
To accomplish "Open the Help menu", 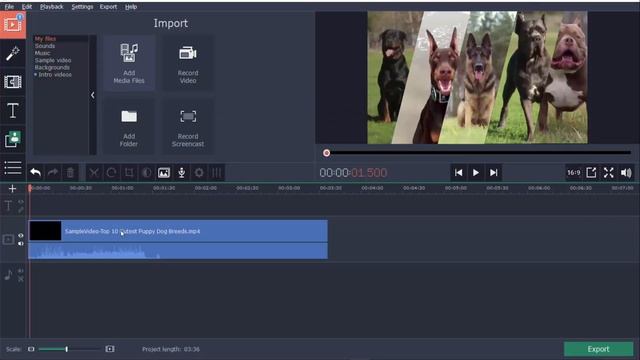I will 131,7.
